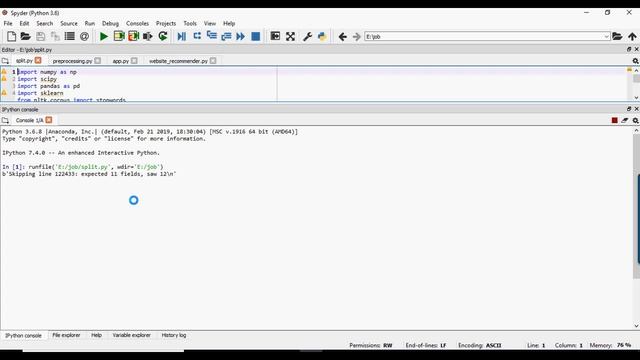Image resolution: width=640 pixels, height=360 pixels.
Task: Maximize current pane
Action: click(x=276, y=36)
